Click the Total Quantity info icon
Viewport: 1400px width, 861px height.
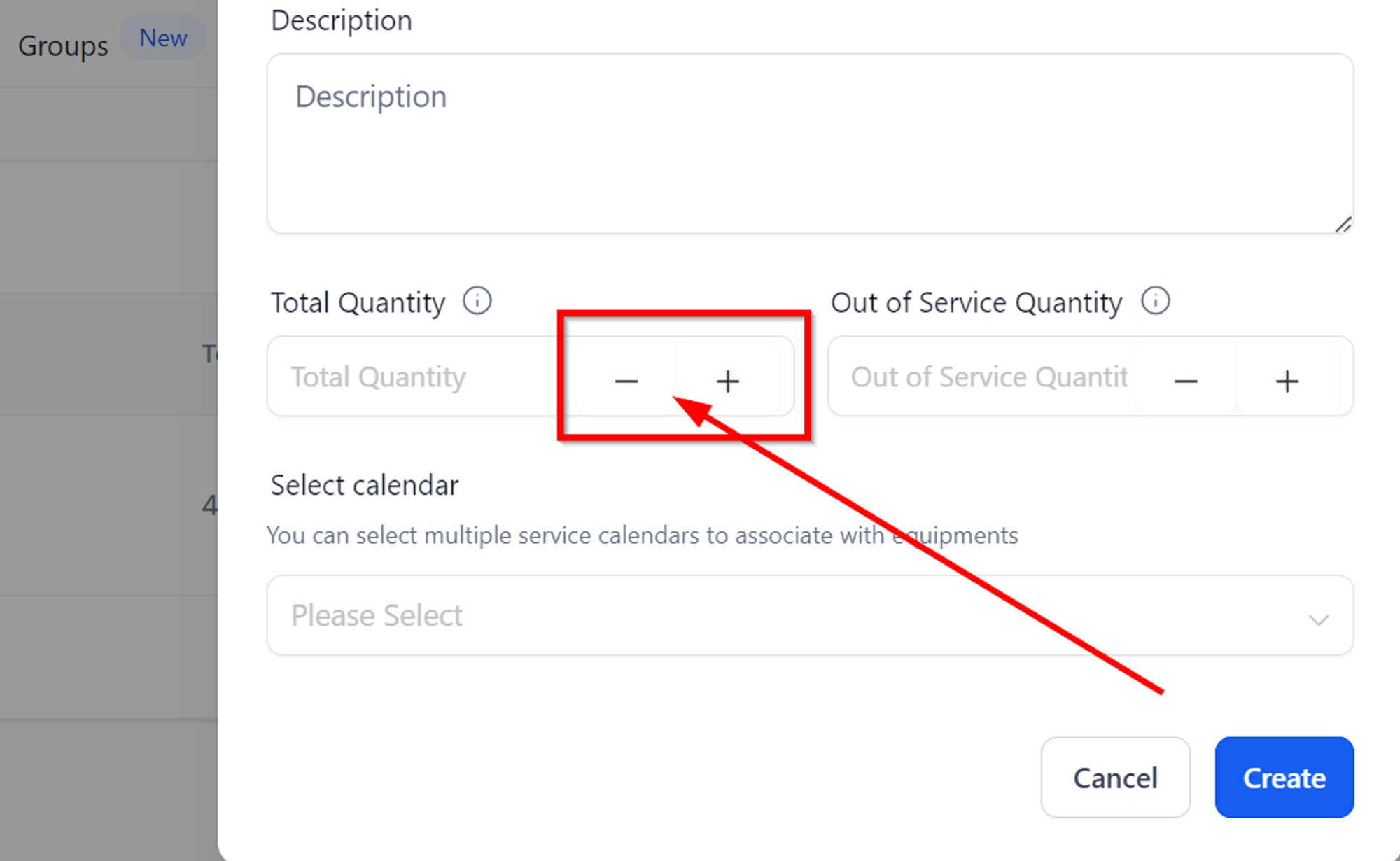pos(477,302)
